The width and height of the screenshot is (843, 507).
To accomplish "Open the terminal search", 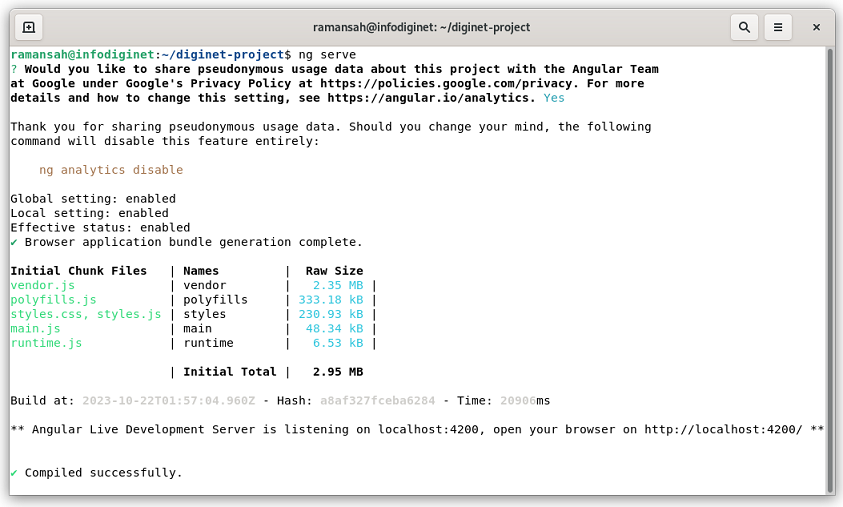I will pos(744,27).
